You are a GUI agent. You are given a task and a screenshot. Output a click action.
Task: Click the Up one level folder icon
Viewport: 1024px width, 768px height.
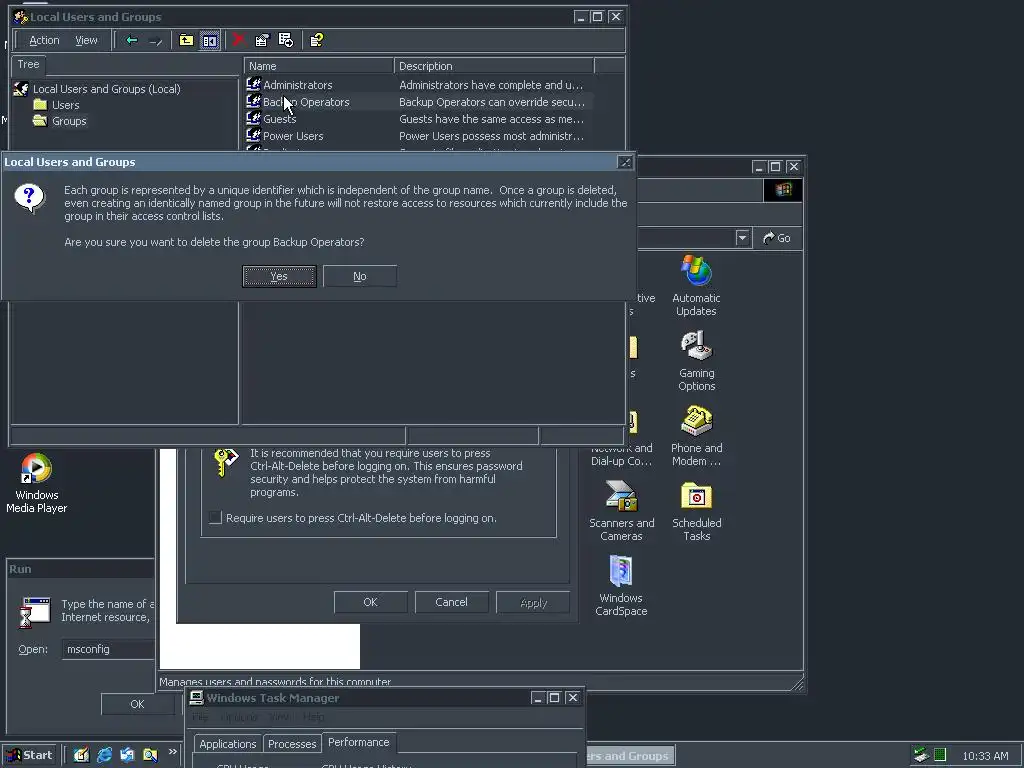coord(186,40)
